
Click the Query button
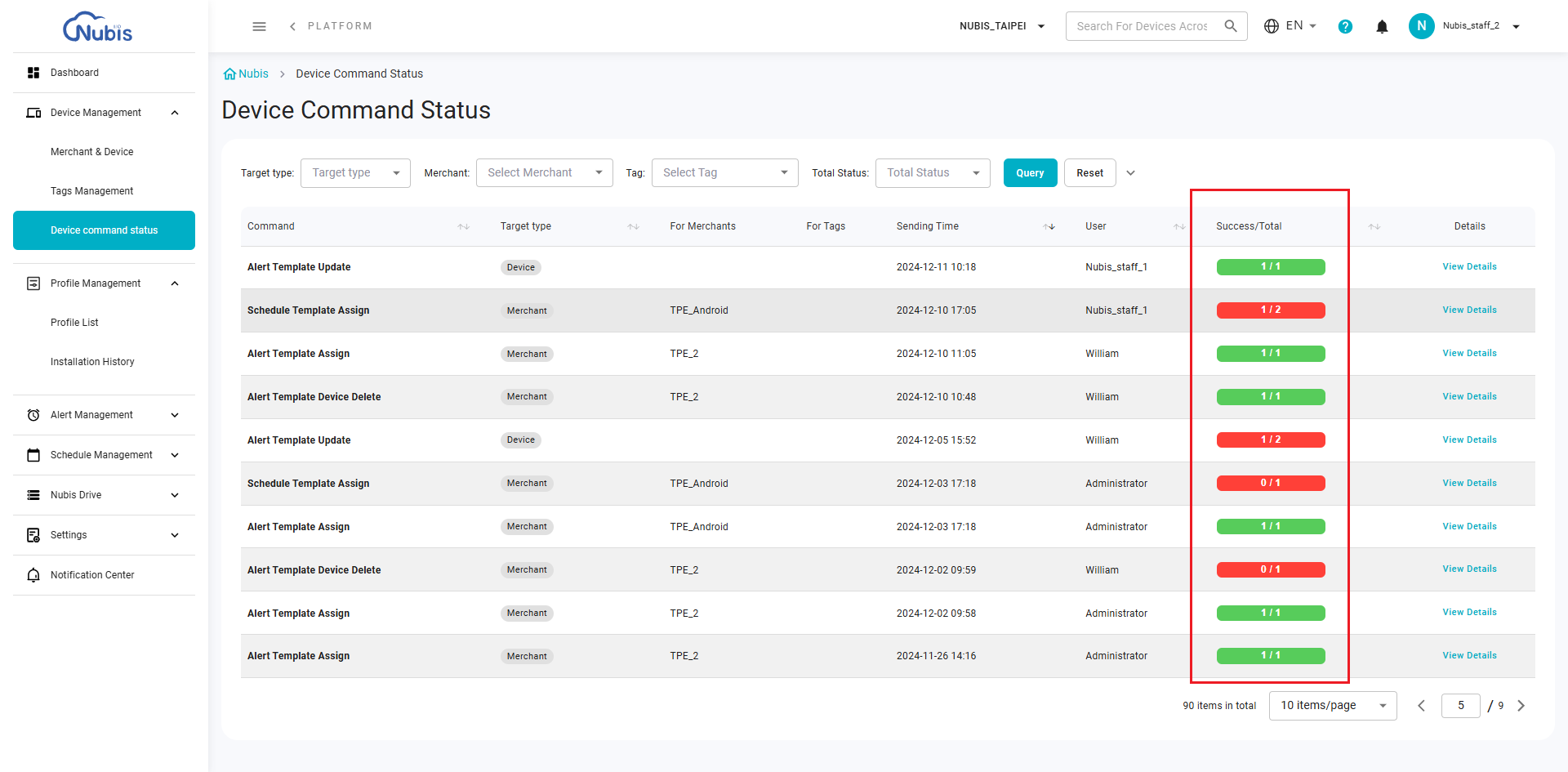[1030, 173]
